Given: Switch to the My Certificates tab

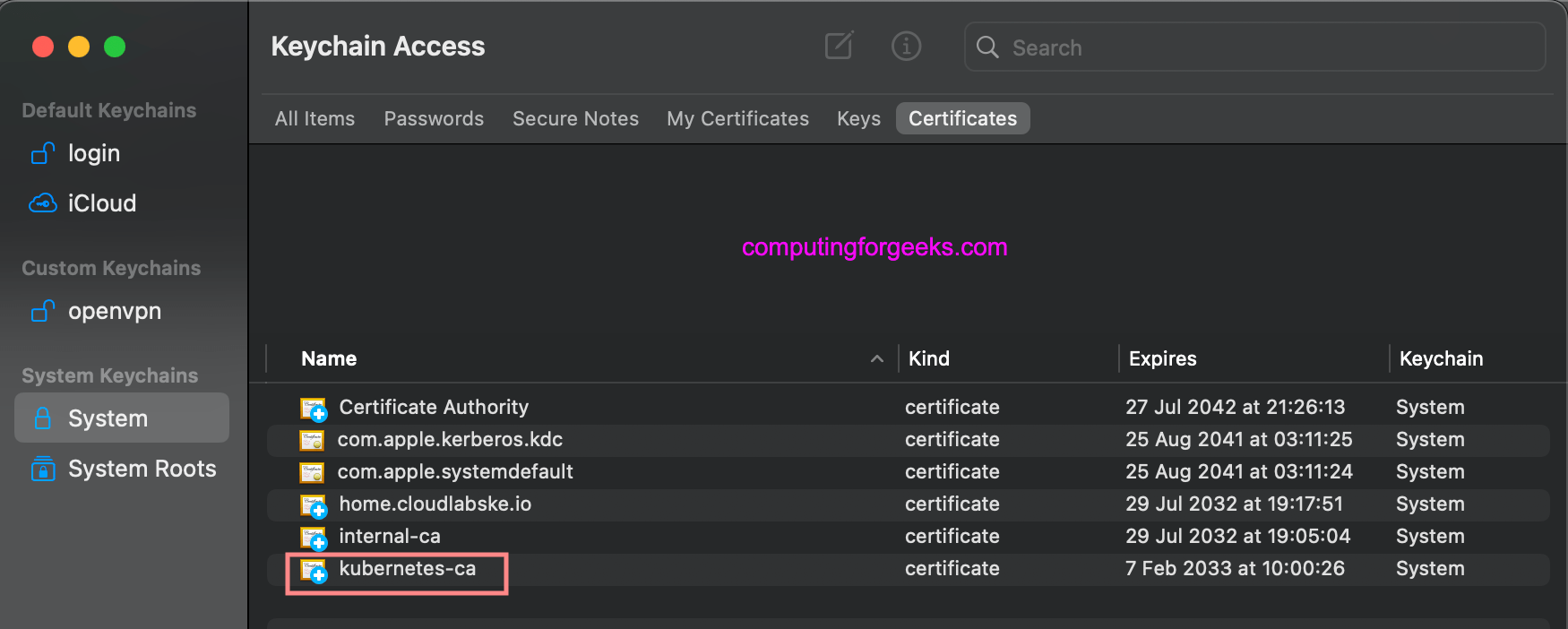Looking at the screenshot, I should 737,118.
